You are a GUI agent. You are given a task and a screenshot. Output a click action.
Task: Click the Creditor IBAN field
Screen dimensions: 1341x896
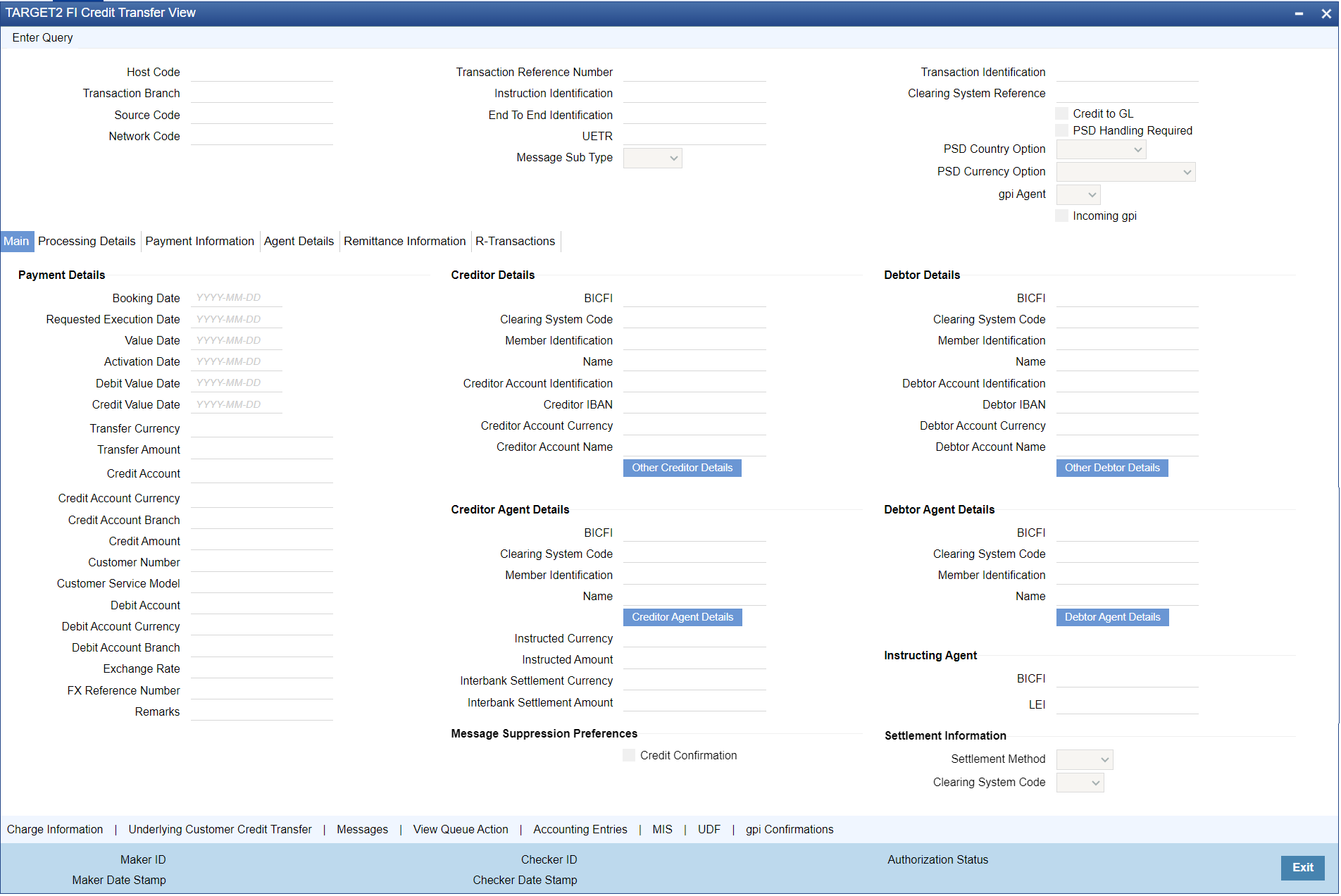click(x=694, y=404)
